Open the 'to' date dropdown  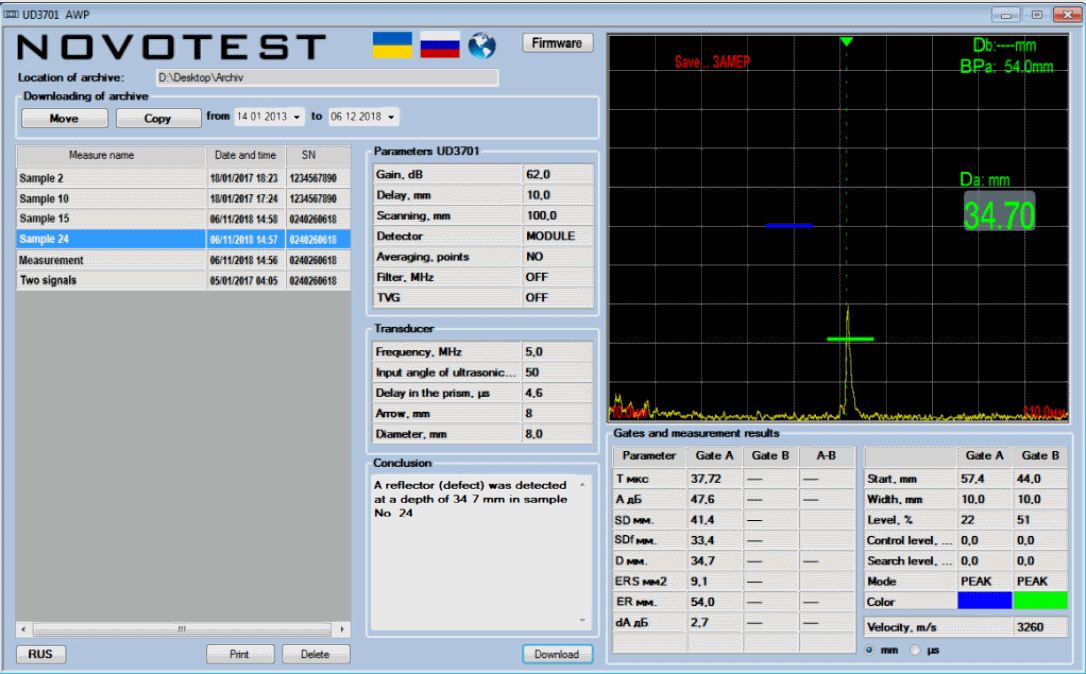[391, 117]
